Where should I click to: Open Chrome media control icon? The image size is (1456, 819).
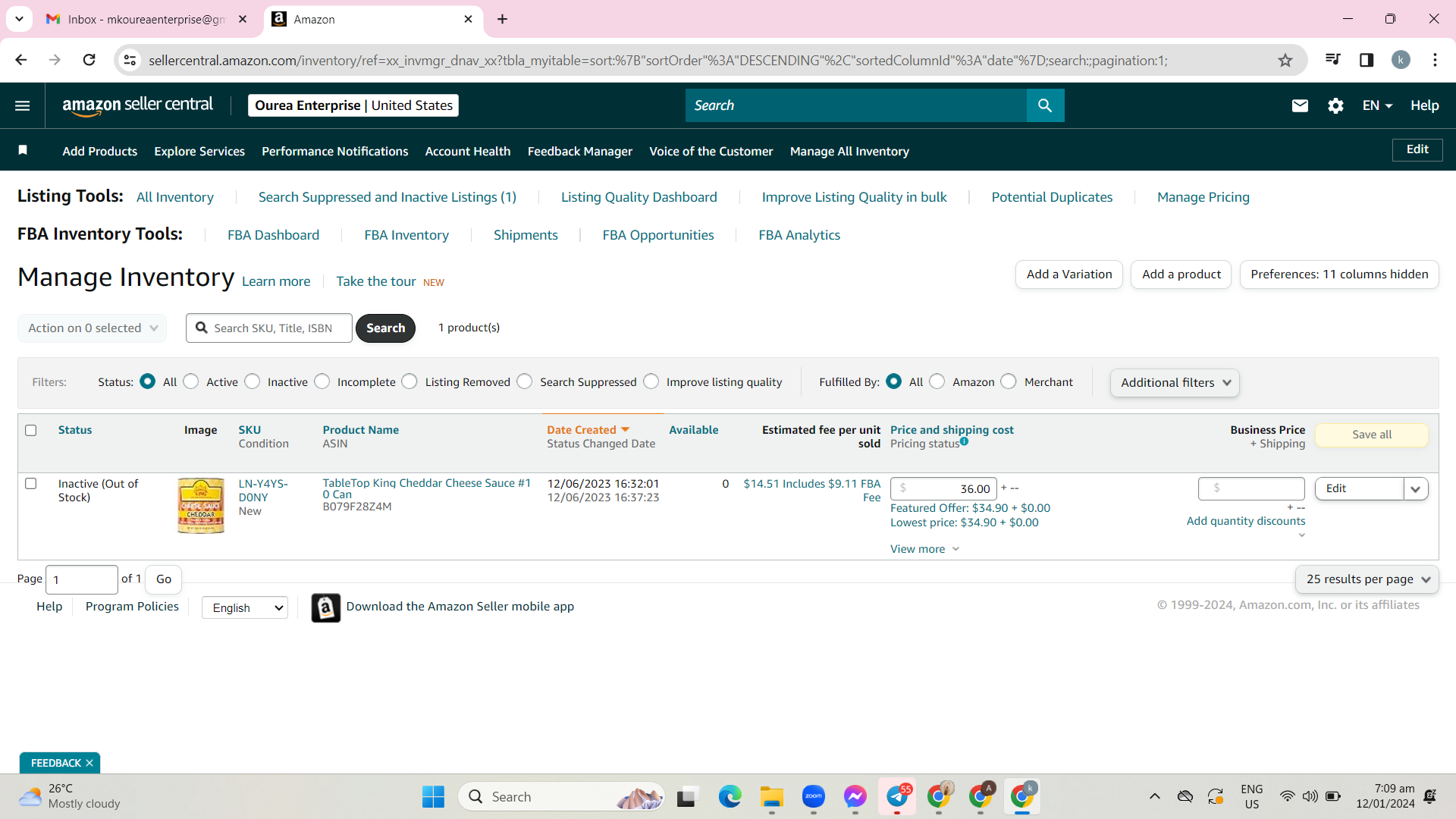[x=1332, y=60]
